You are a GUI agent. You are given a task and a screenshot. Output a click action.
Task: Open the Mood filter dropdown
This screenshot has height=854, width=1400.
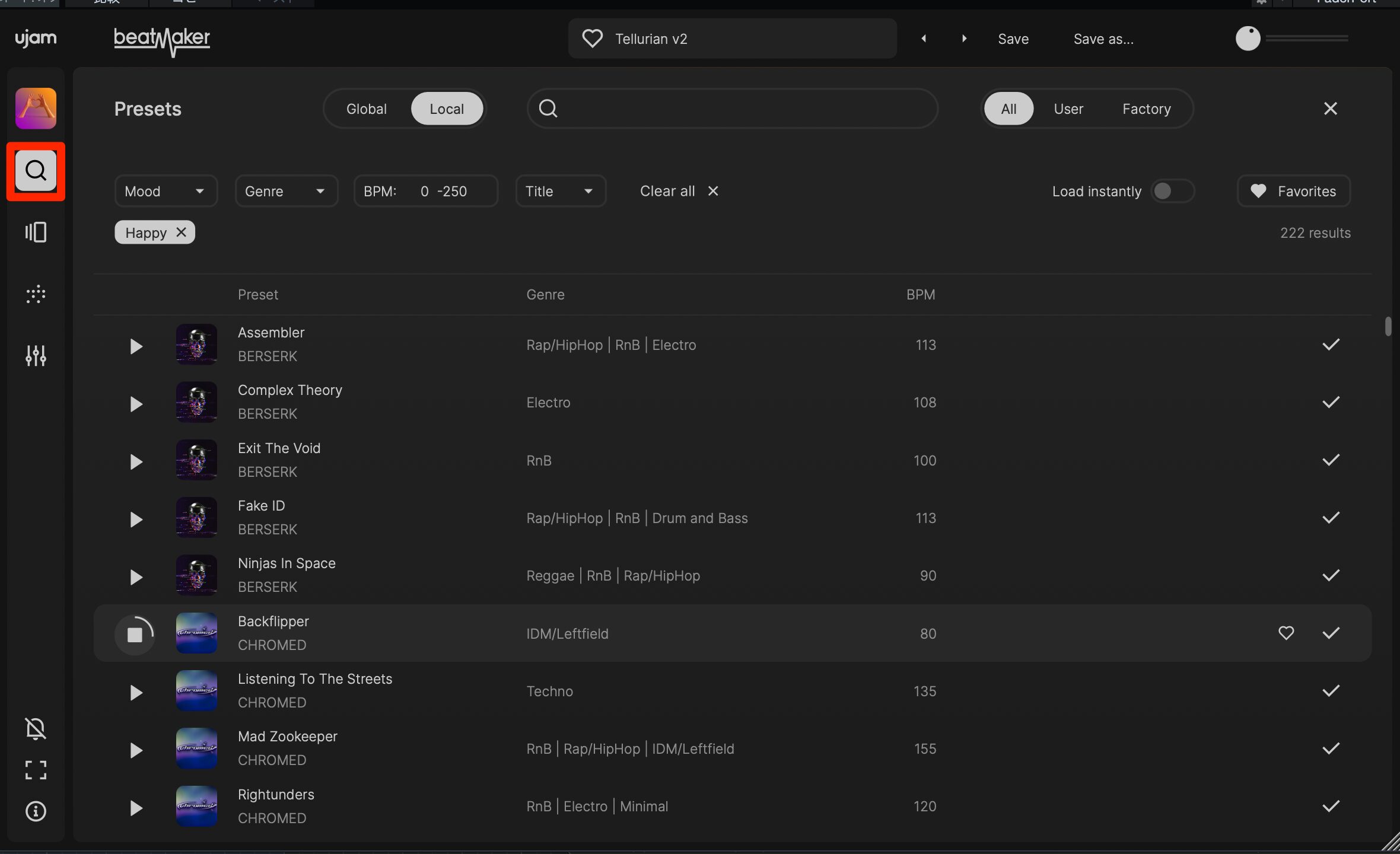tap(166, 191)
